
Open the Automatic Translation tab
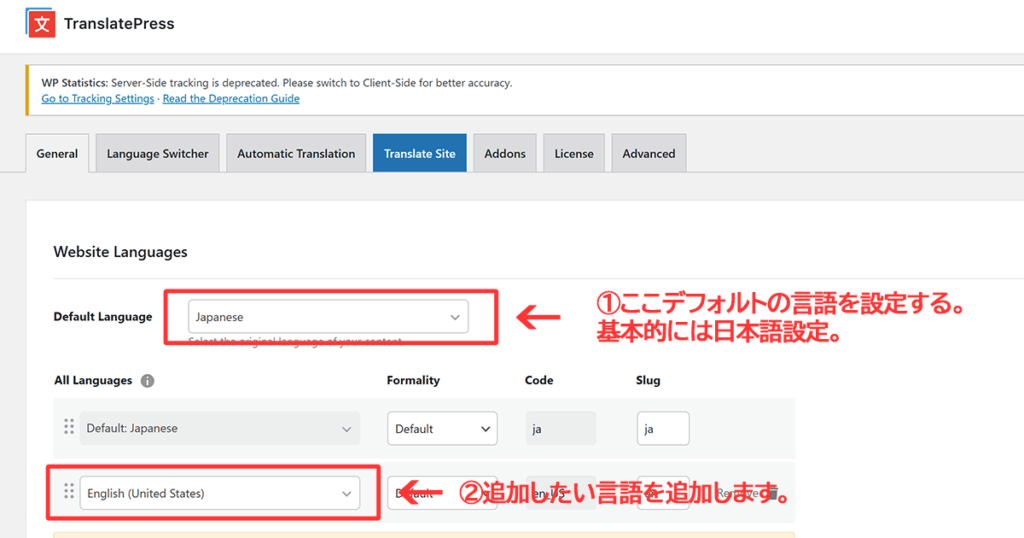(296, 154)
